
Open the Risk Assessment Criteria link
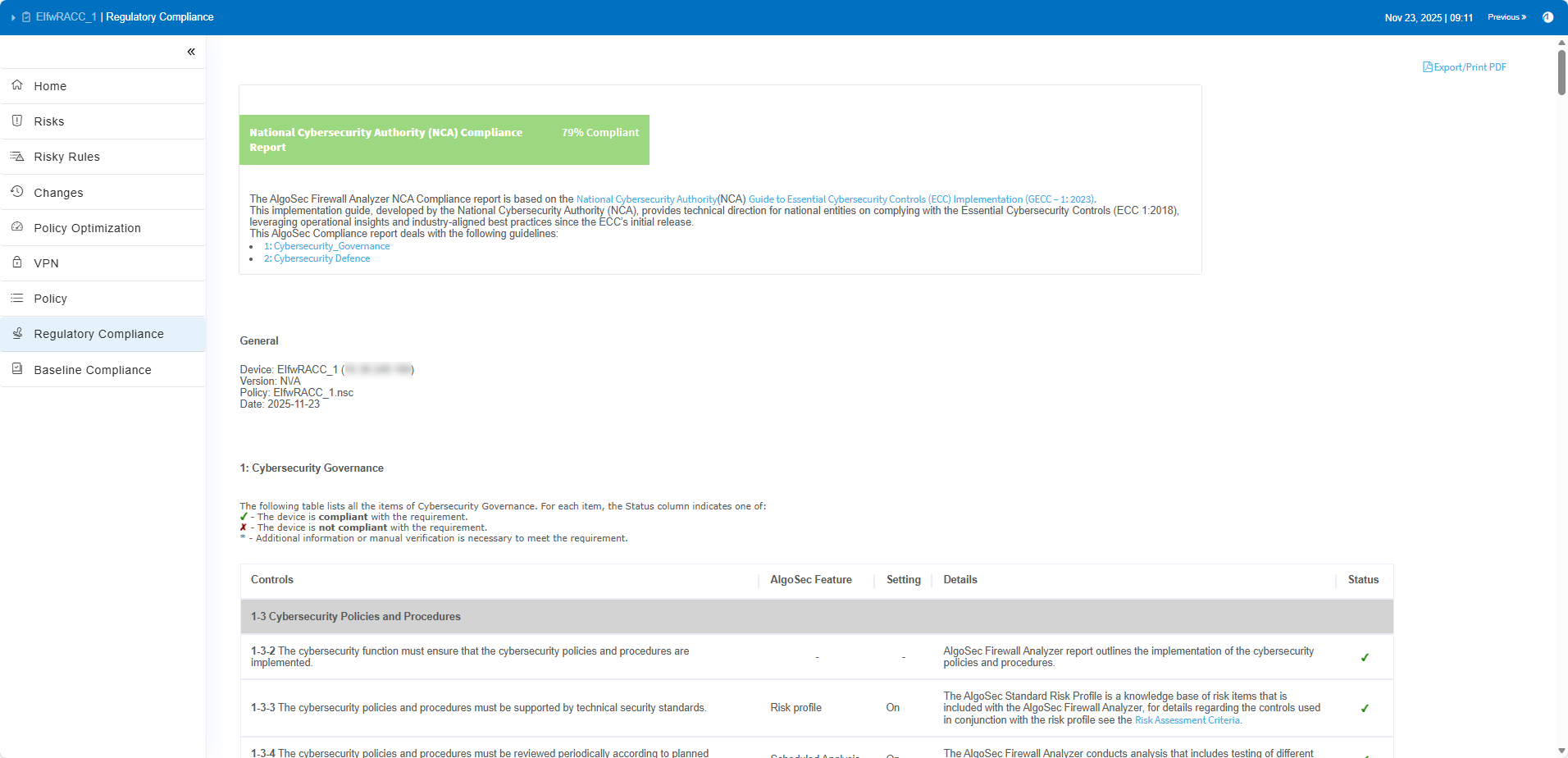(1187, 720)
